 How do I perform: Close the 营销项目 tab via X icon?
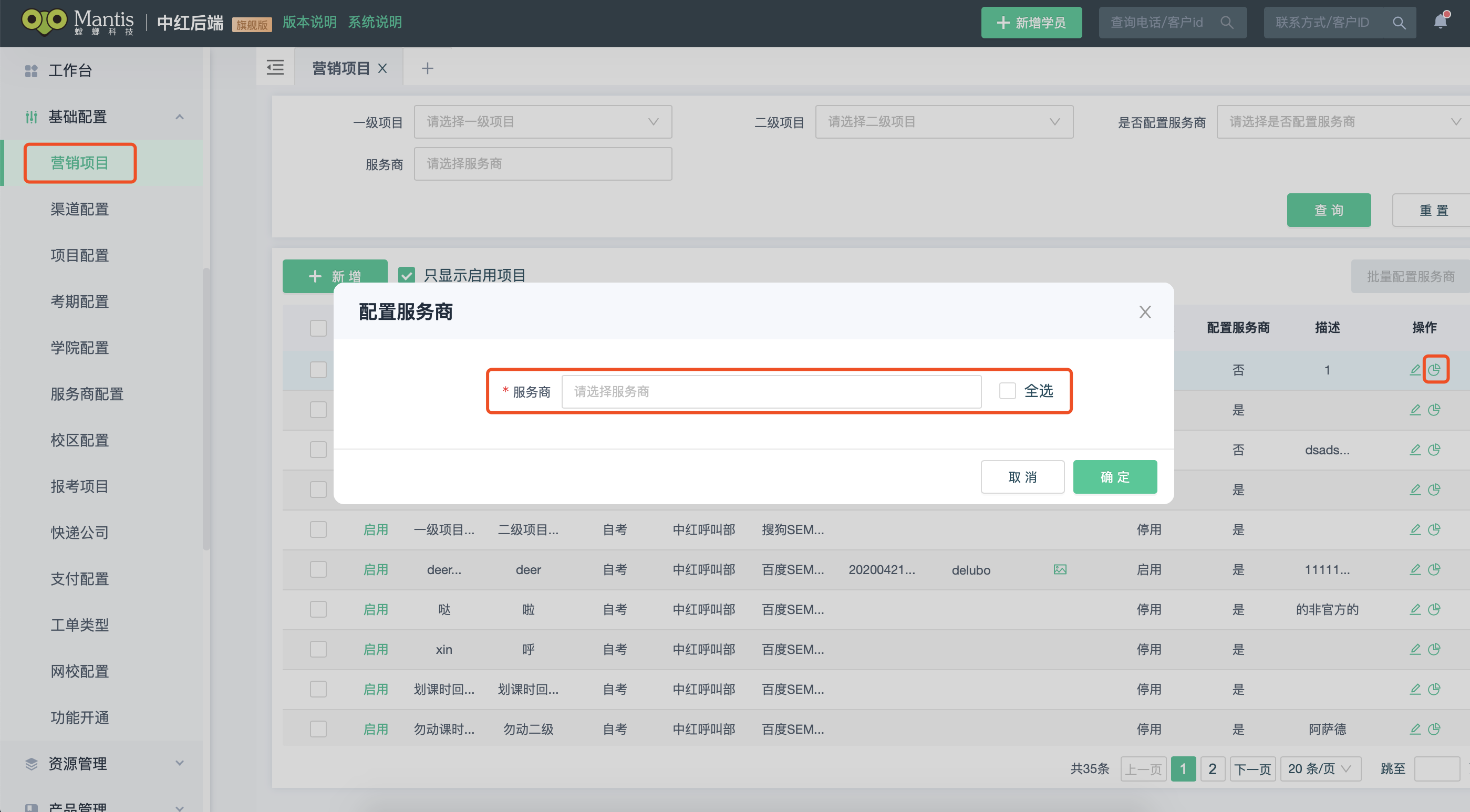(382, 68)
